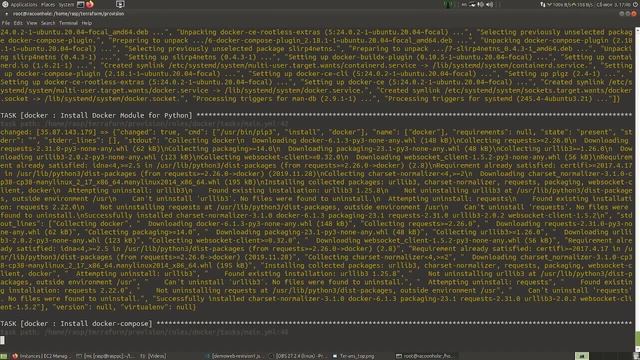Open the Places menu in top panel

48,4
